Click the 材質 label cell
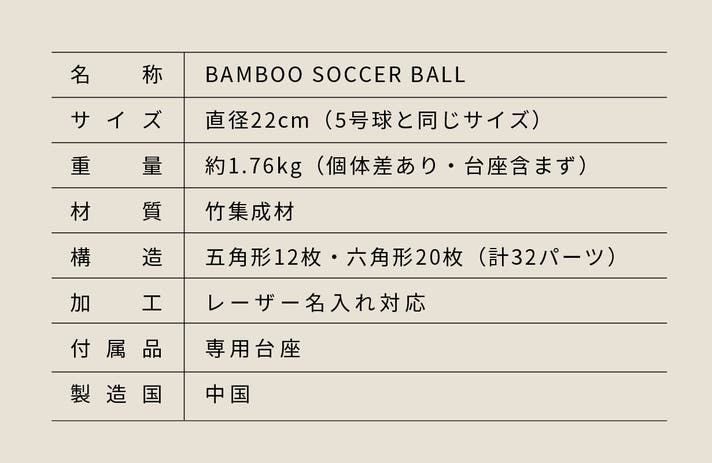This screenshot has width=712, height=463. [x=116, y=211]
